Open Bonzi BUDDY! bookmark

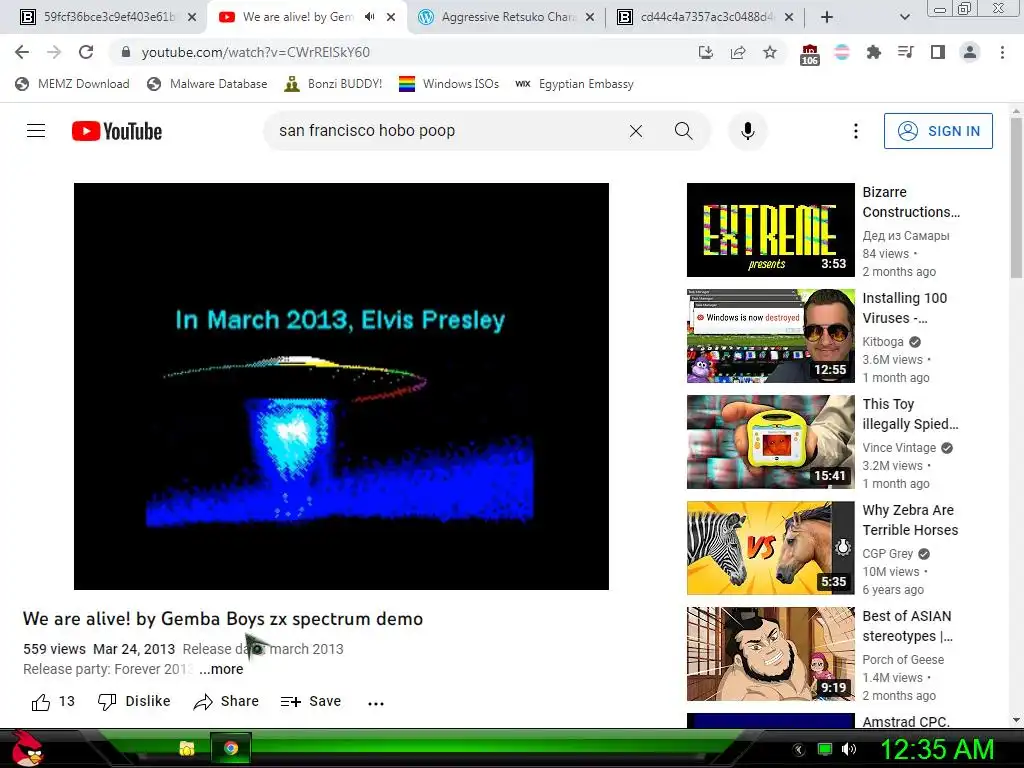(x=333, y=84)
